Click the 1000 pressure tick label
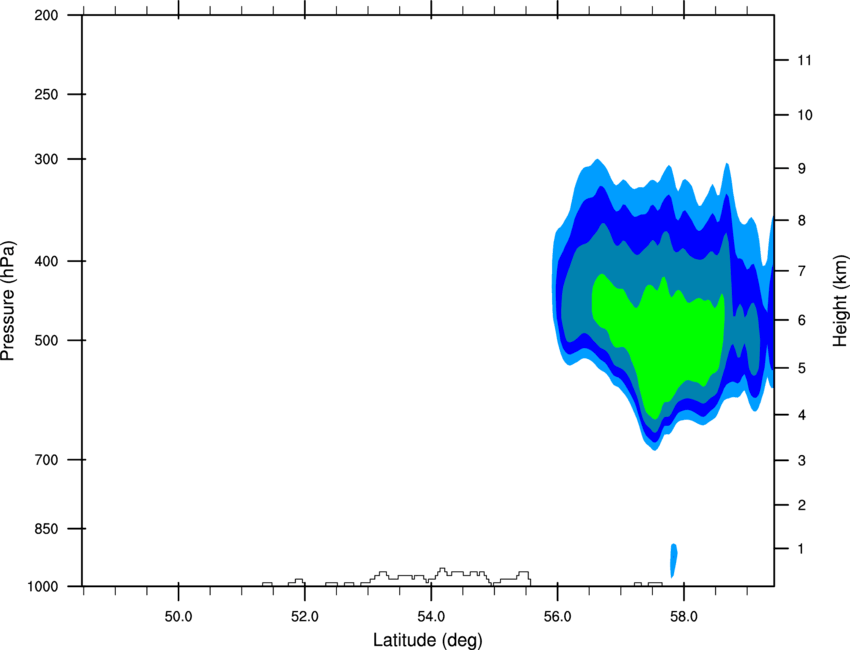 click(x=43, y=586)
